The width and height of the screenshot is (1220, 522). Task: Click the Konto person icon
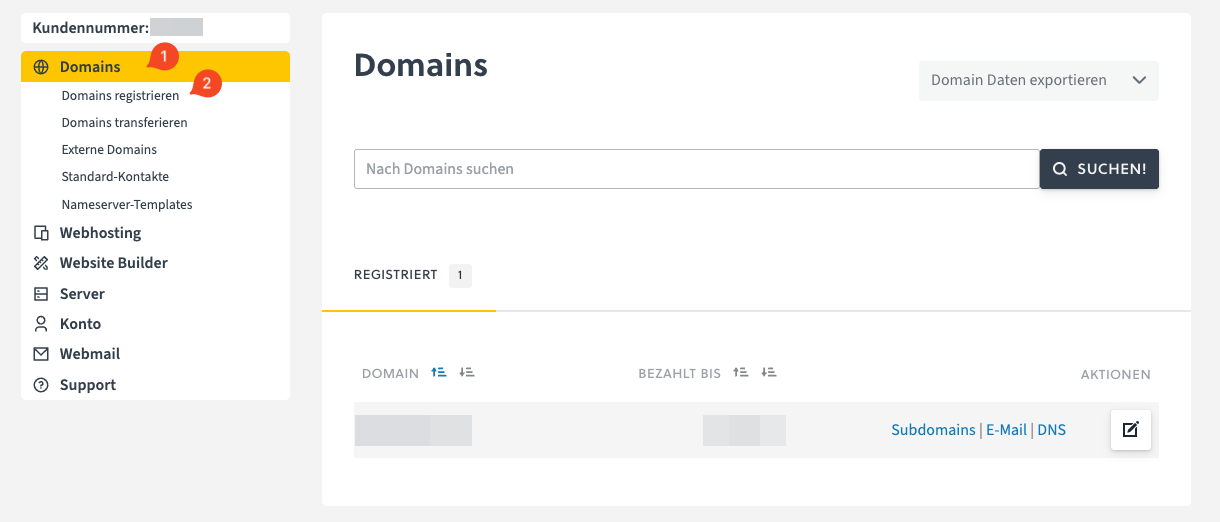pyautogui.click(x=41, y=324)
